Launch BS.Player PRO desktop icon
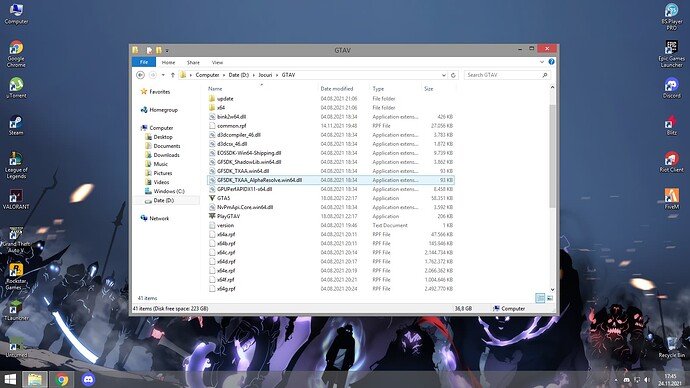Viewport: 690px width, 388px height. coord(672,16)
